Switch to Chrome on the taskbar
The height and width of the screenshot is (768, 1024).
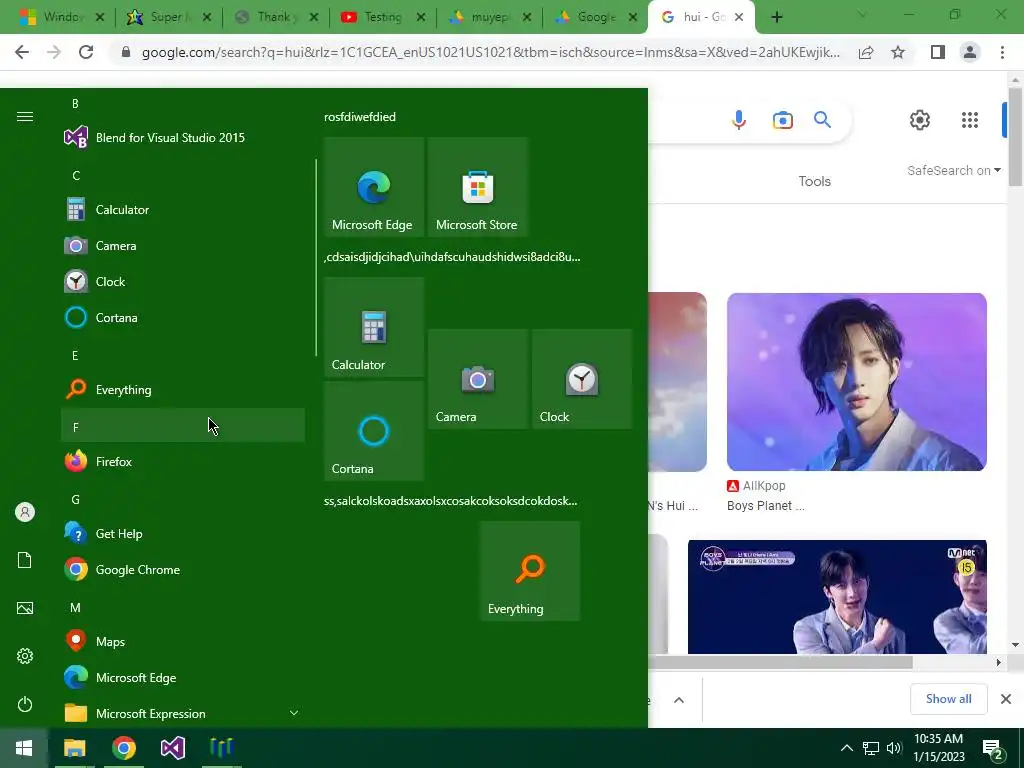(124, 748)
